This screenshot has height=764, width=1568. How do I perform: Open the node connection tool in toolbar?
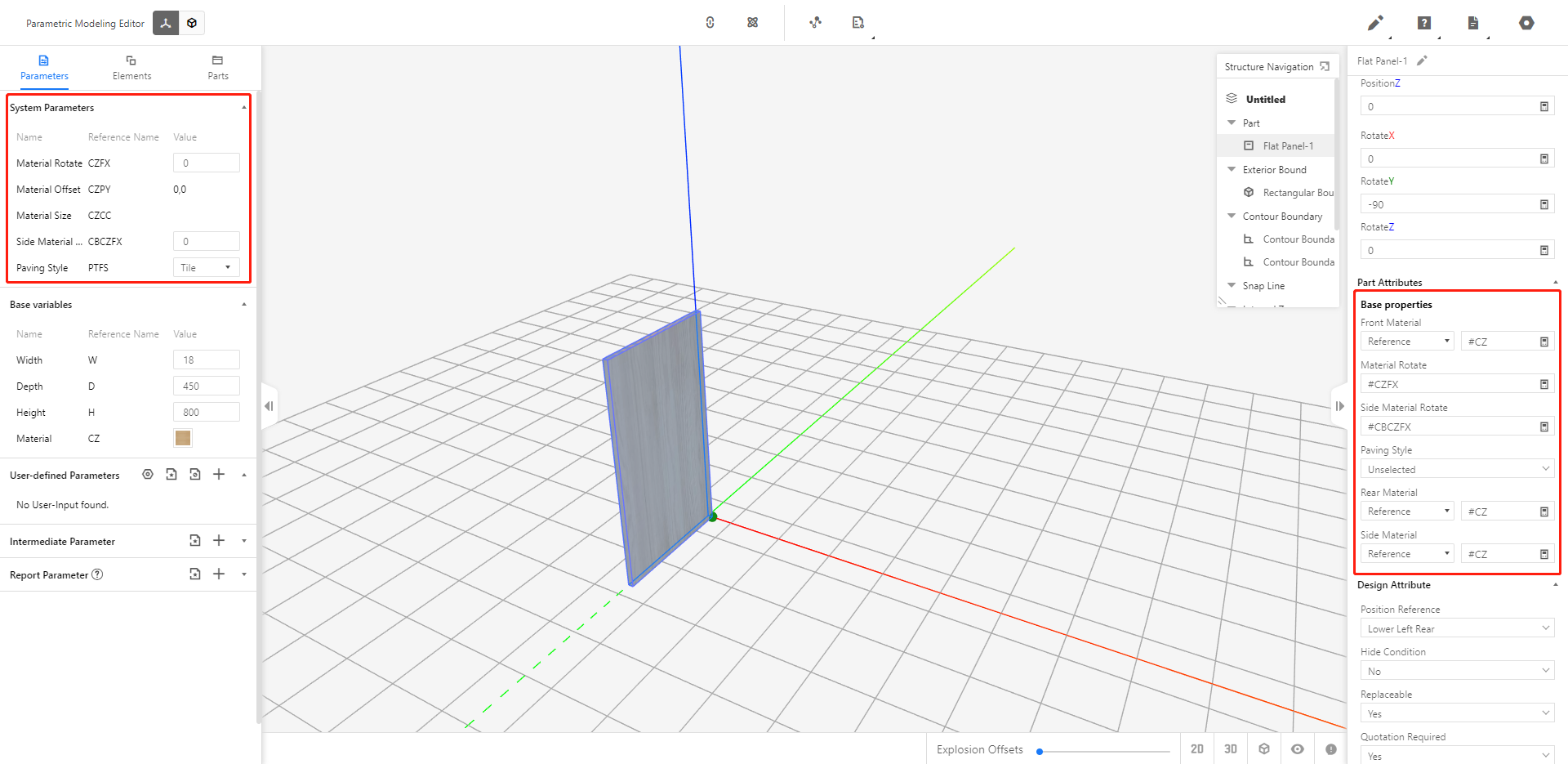click(815, 23)
